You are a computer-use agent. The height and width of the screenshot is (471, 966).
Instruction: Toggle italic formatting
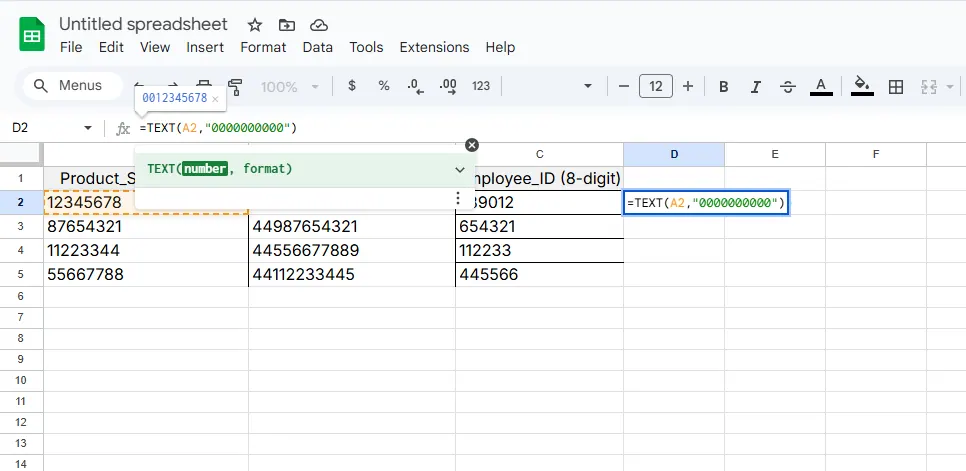[x=756, y=86]
